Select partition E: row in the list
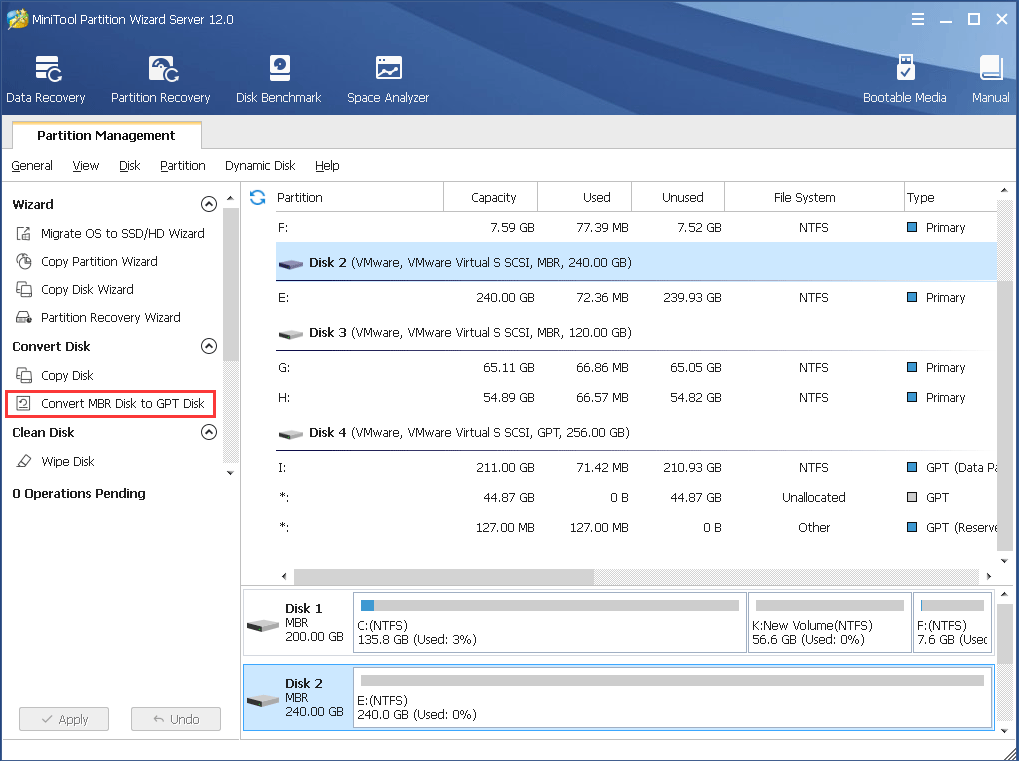Viewport: 1019px width, 761px height. [636, 298]
